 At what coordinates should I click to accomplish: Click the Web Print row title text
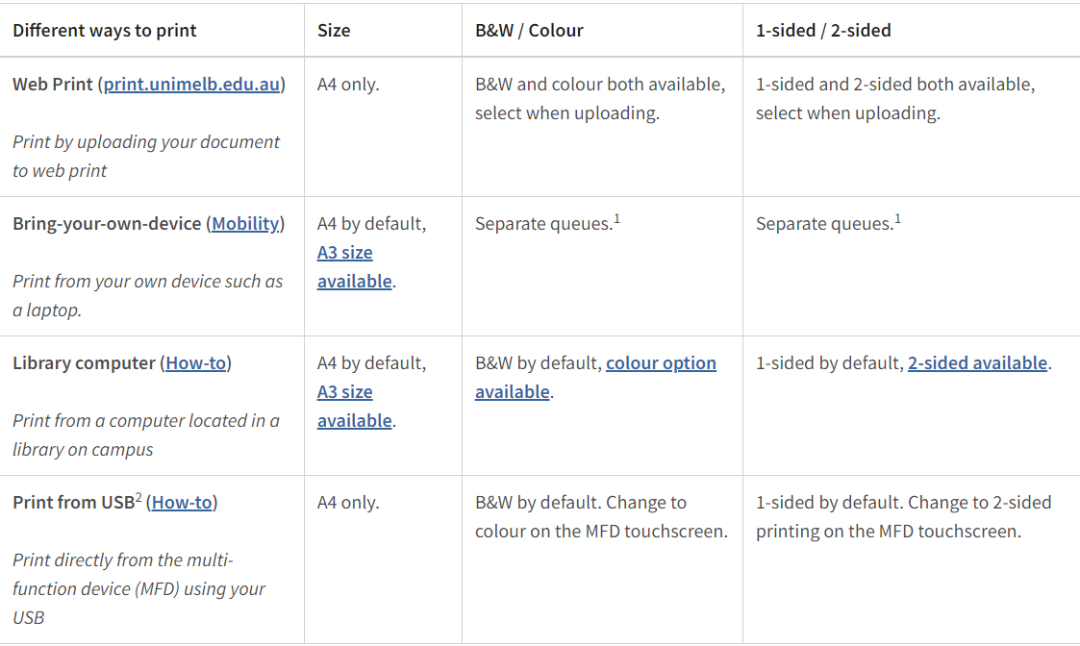pyautogui.click(x=52, y=84)
